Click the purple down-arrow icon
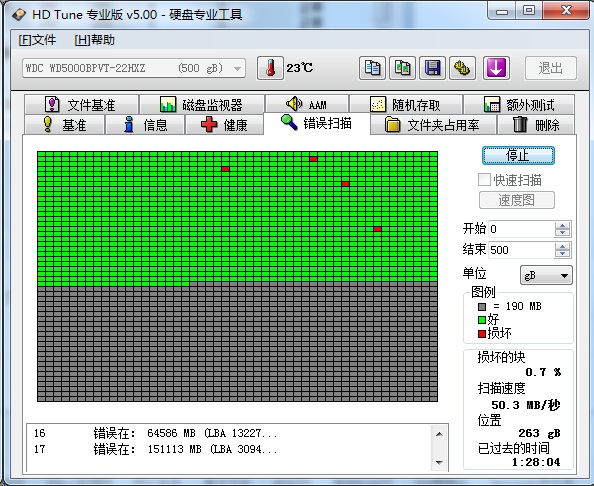This screenshot has width=594, height=486. point(496,68)
